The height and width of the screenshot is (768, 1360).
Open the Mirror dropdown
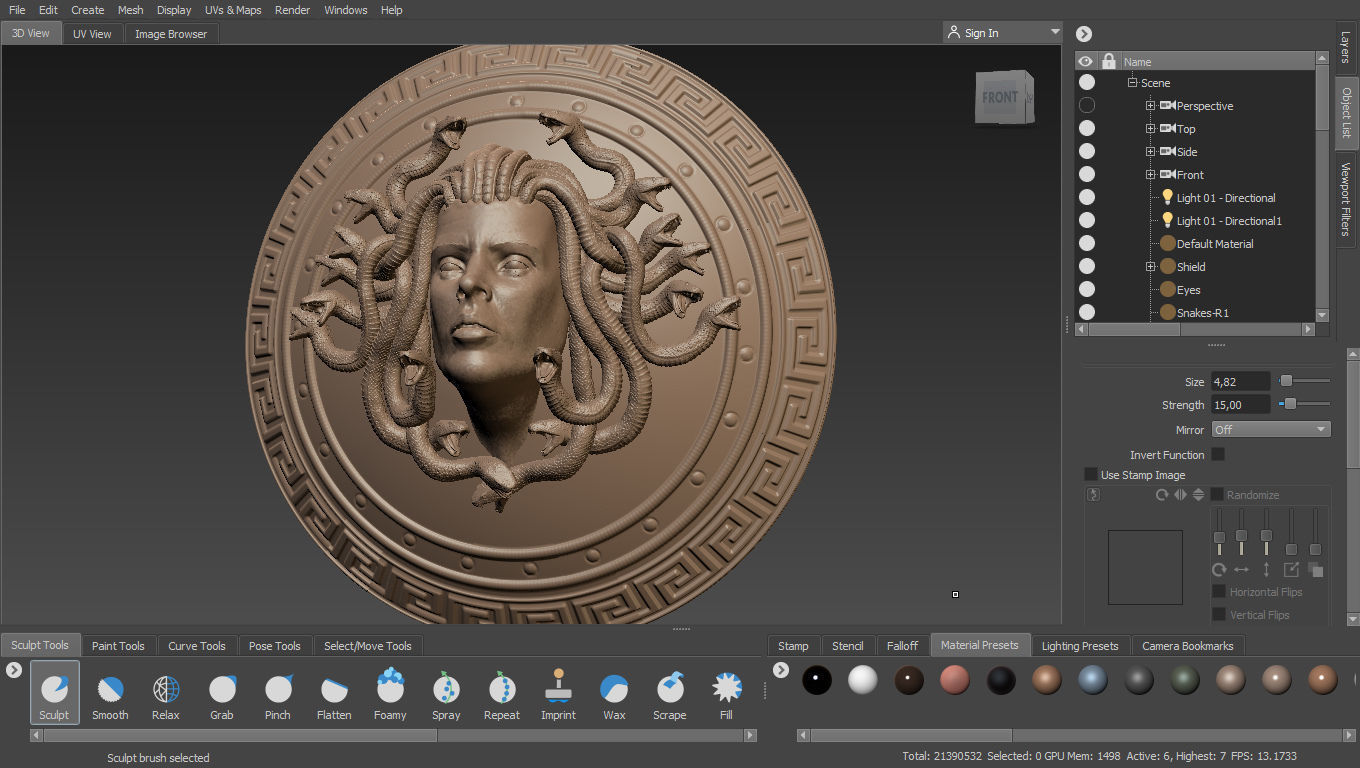pyautogui.click(x=1271, y=429)
